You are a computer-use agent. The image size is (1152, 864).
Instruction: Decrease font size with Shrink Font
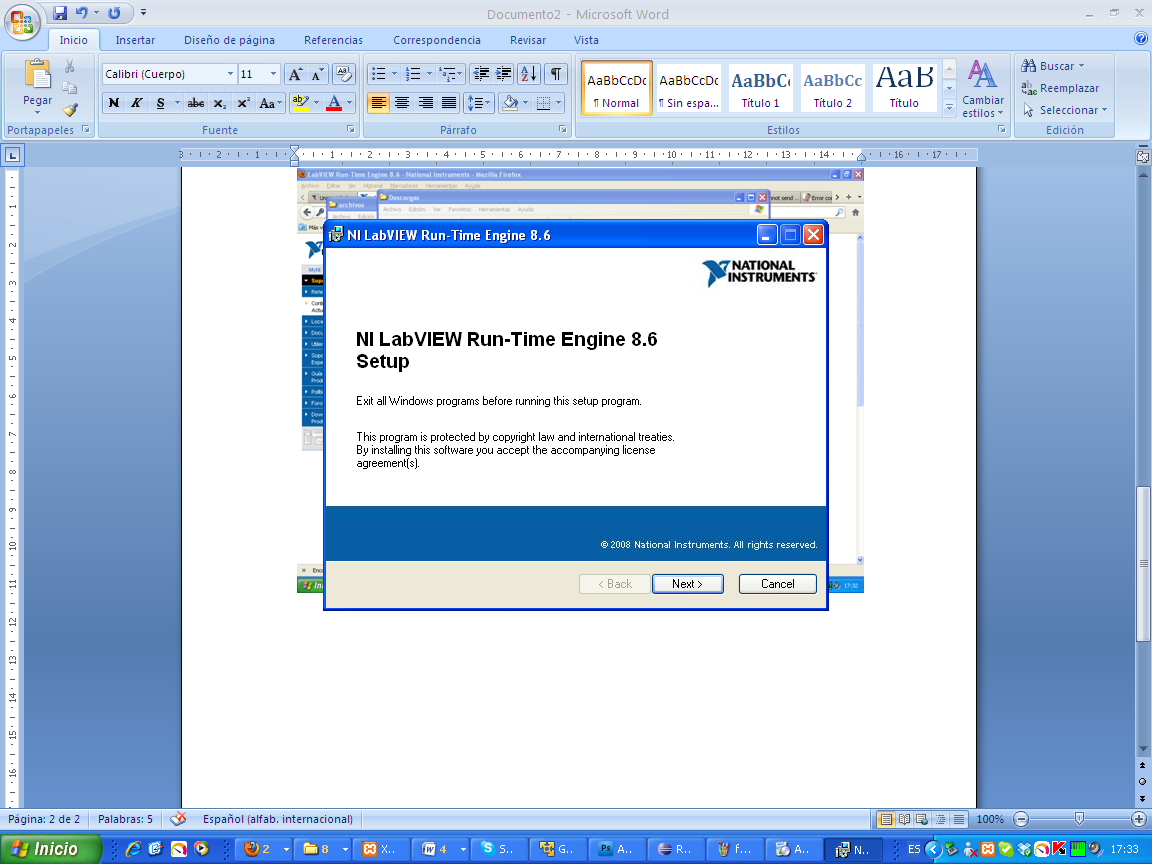[317, 73]
